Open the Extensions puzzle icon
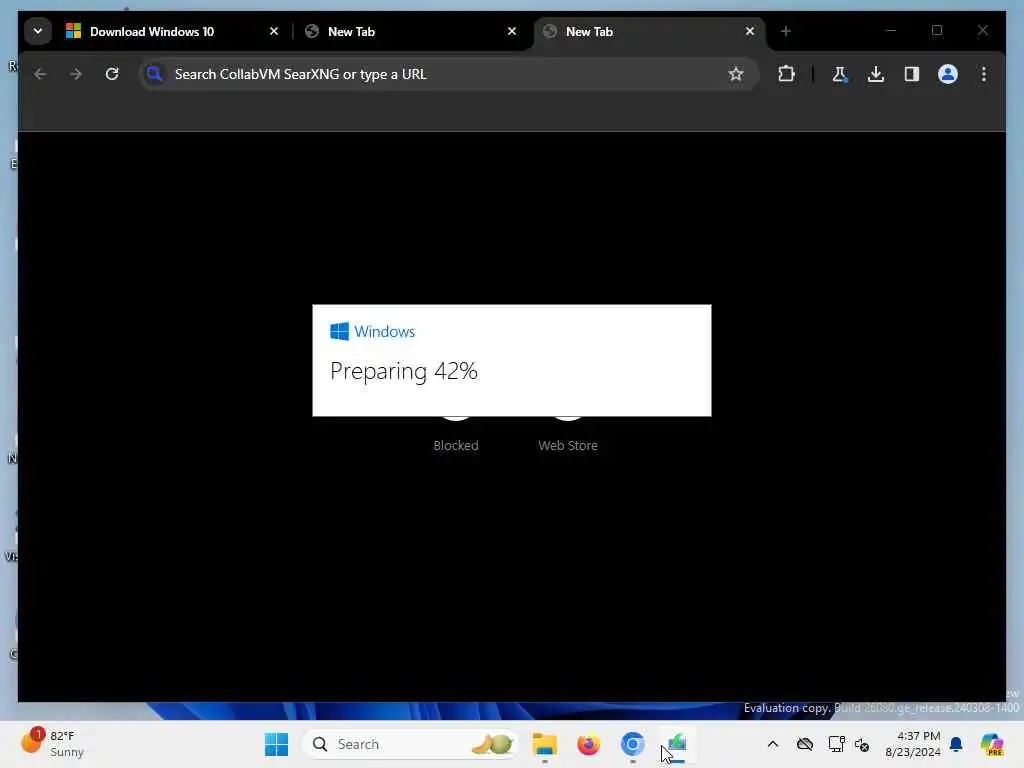 pos(786,74)
